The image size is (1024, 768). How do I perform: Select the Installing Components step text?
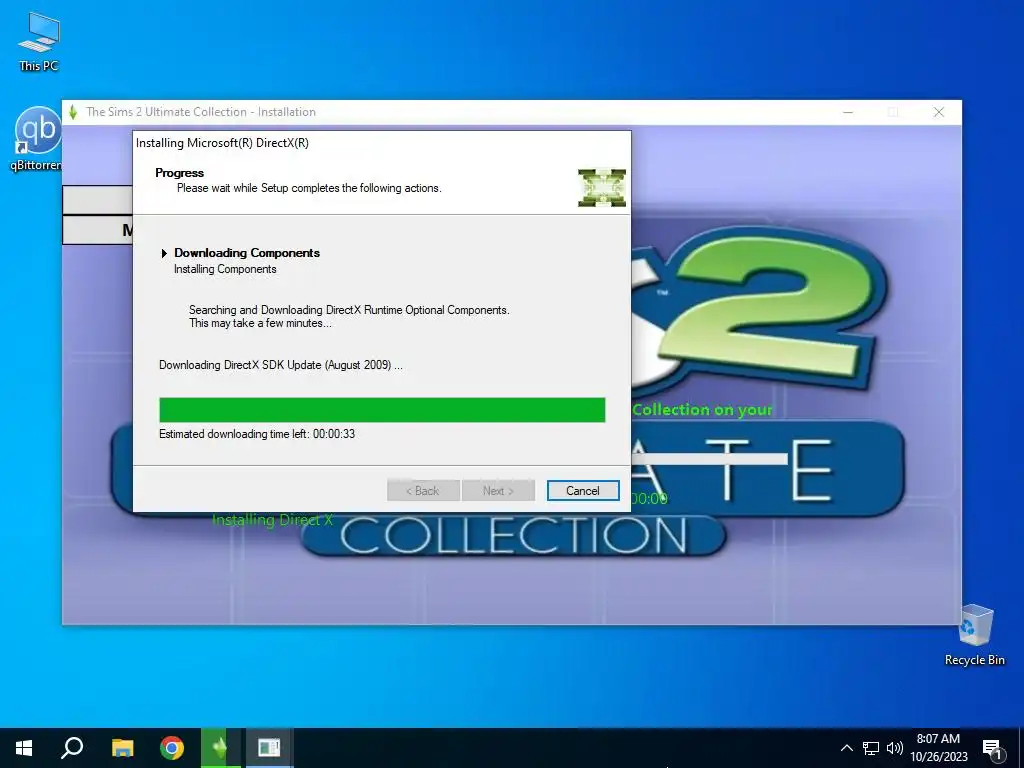click(225, 269)
